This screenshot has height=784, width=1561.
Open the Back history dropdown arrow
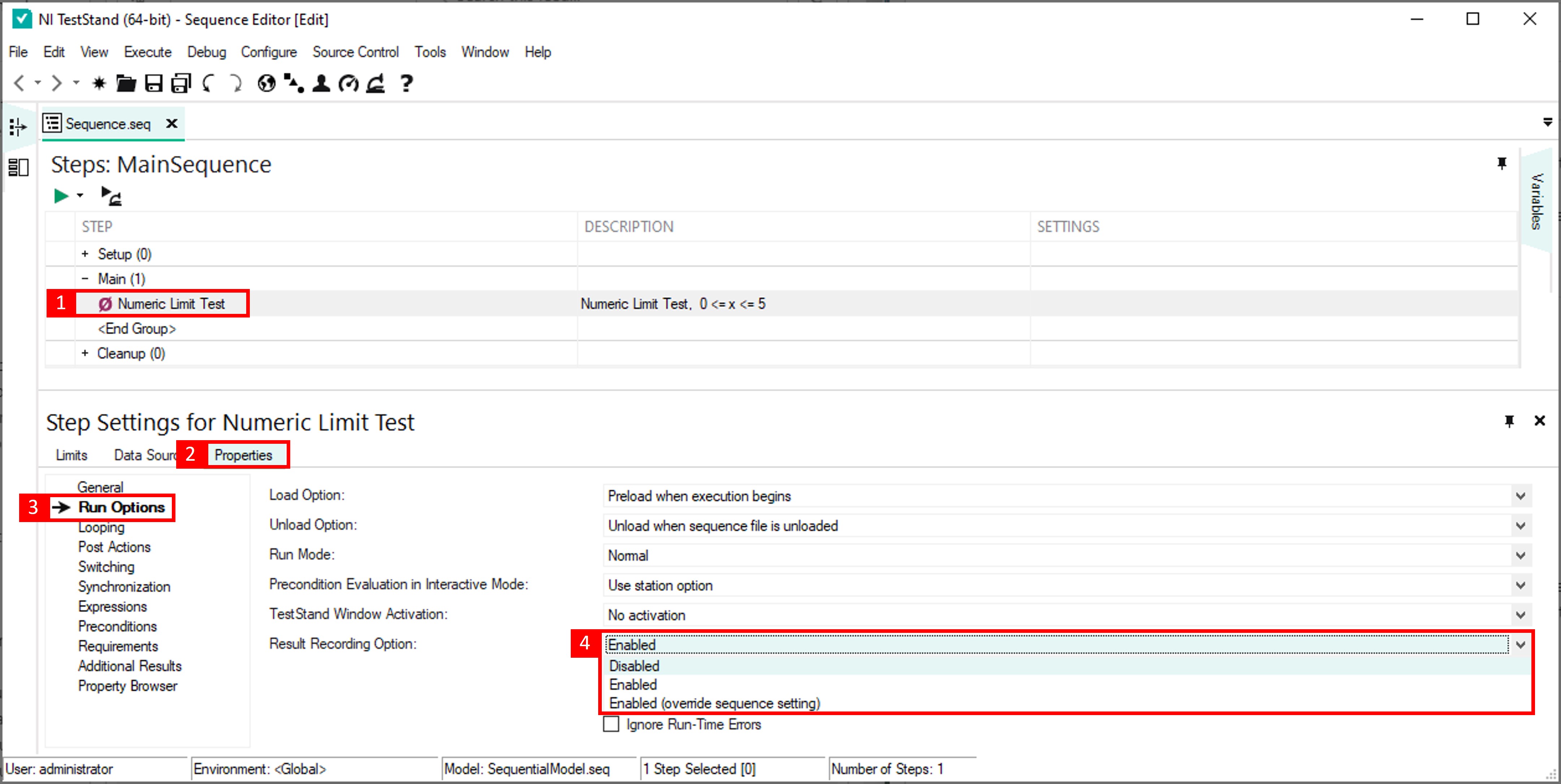click(x=38, y=83)
